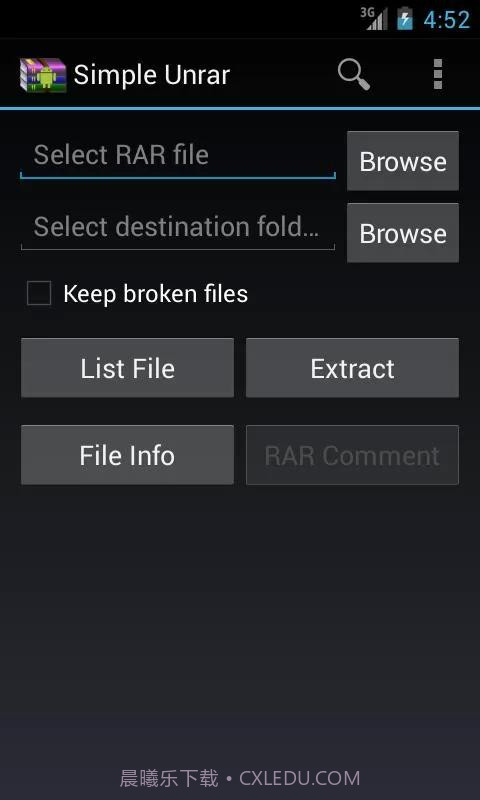Tap the greyed RAR Comment button

[352, 455]
